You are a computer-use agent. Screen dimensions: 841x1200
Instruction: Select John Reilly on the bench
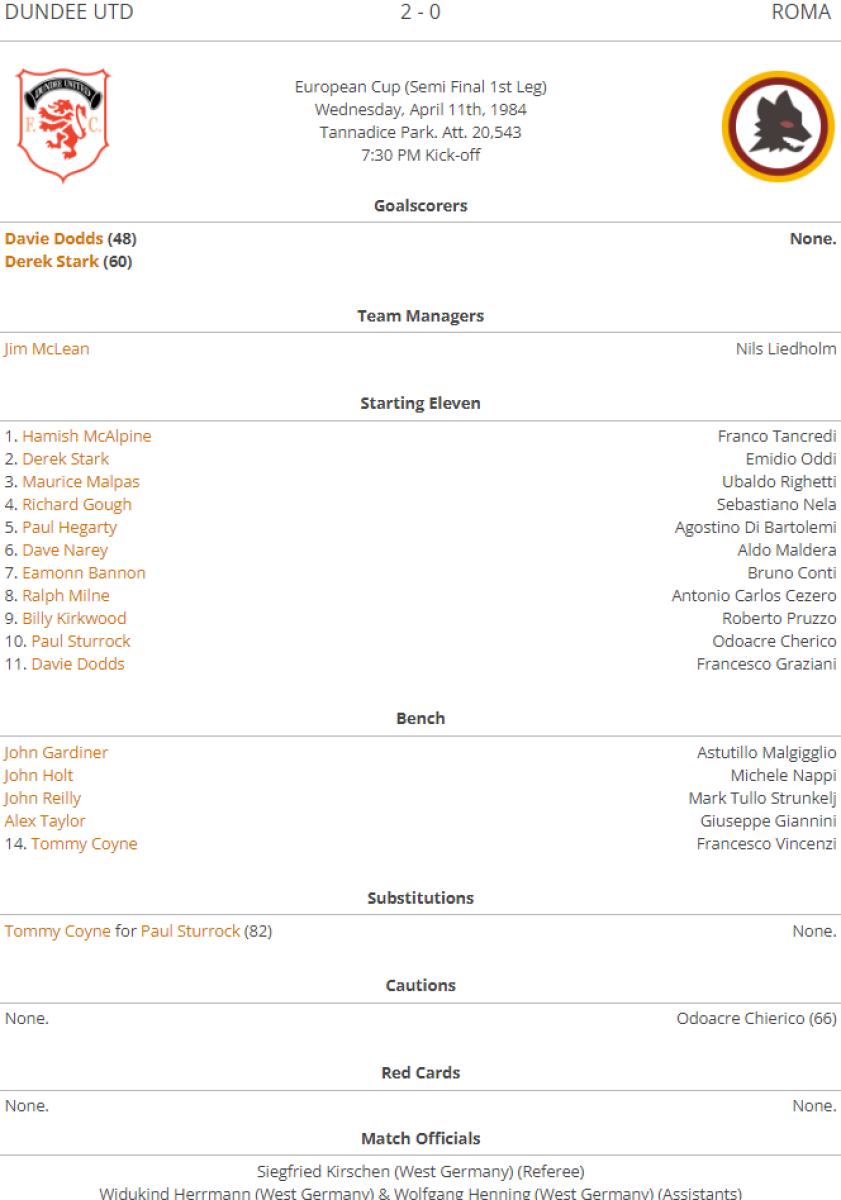coord(43,799)
